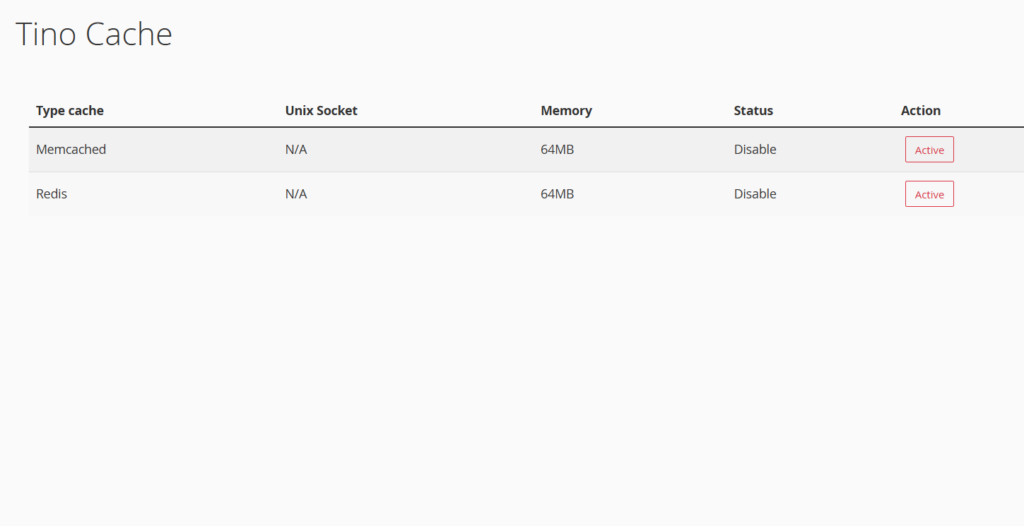Click the Status column header
This screenshot has width=1024, height=526.
tap(753, 110)
